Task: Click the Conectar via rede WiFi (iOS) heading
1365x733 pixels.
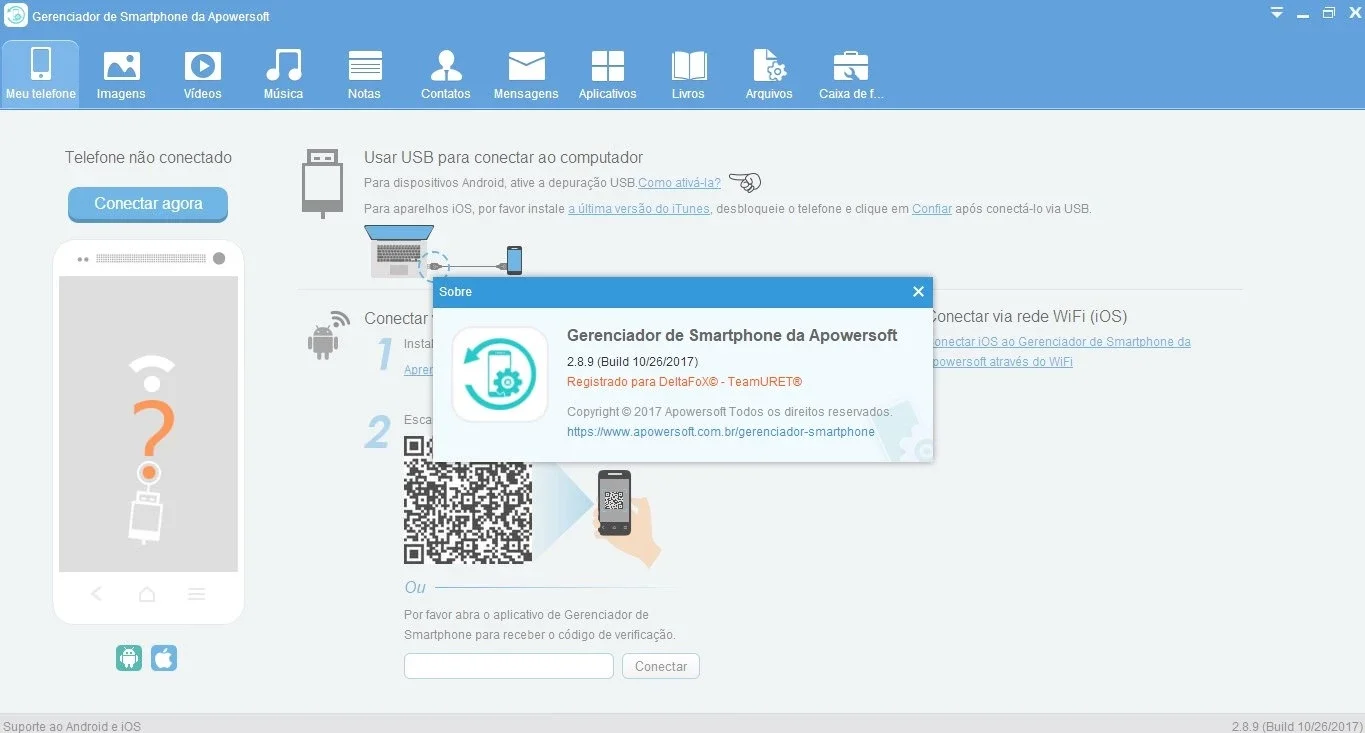Action: pyautogui.click(x=1029, y=317)
